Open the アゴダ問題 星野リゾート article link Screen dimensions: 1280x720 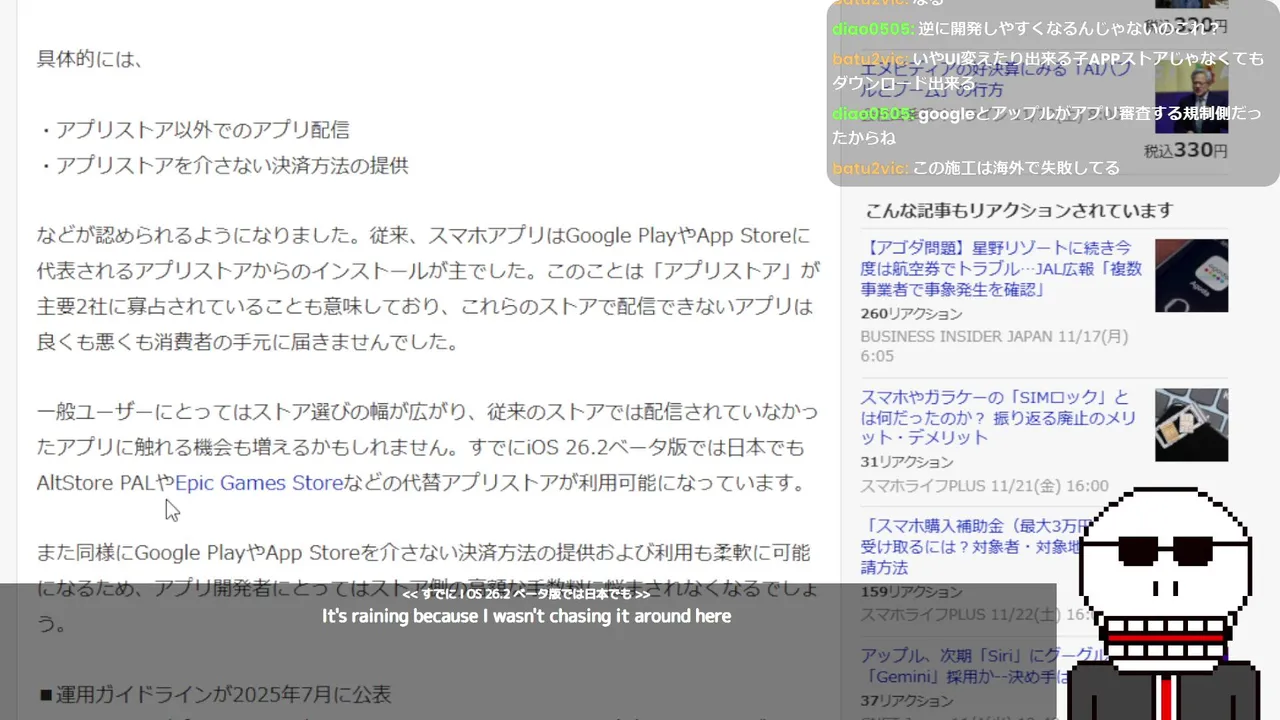point(1001,268)
